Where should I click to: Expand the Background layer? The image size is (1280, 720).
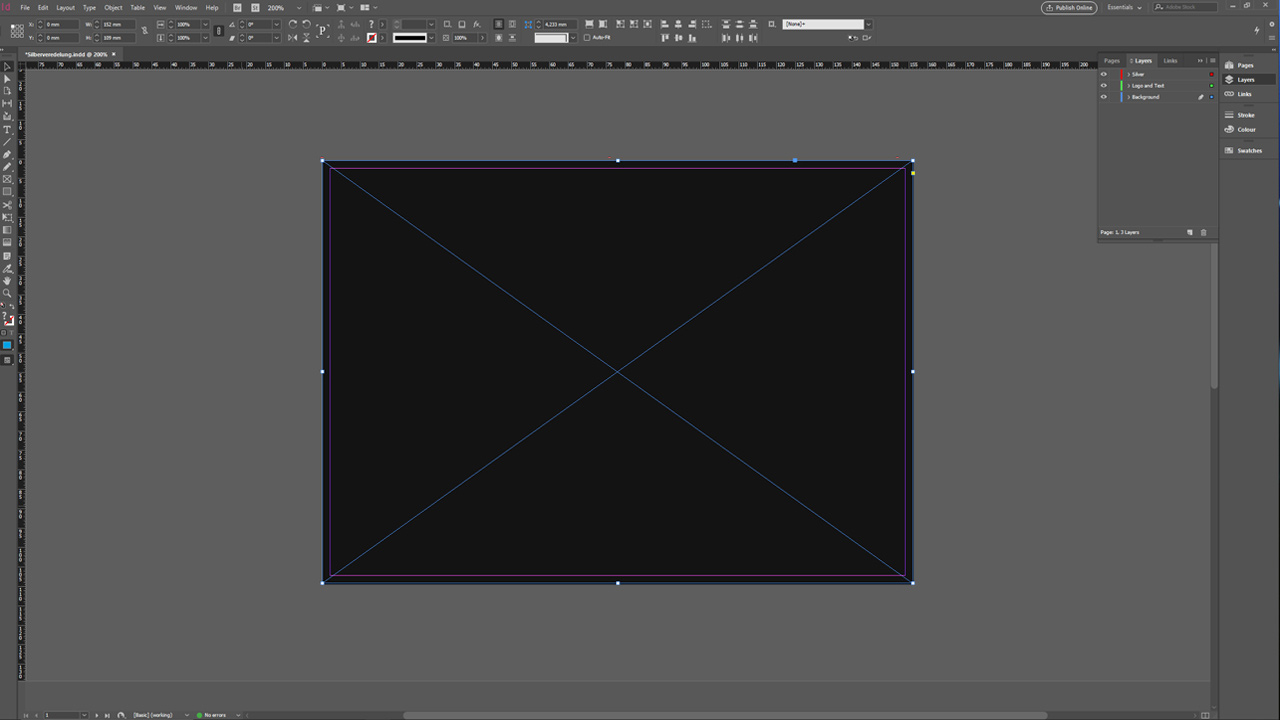[1128, 97]
